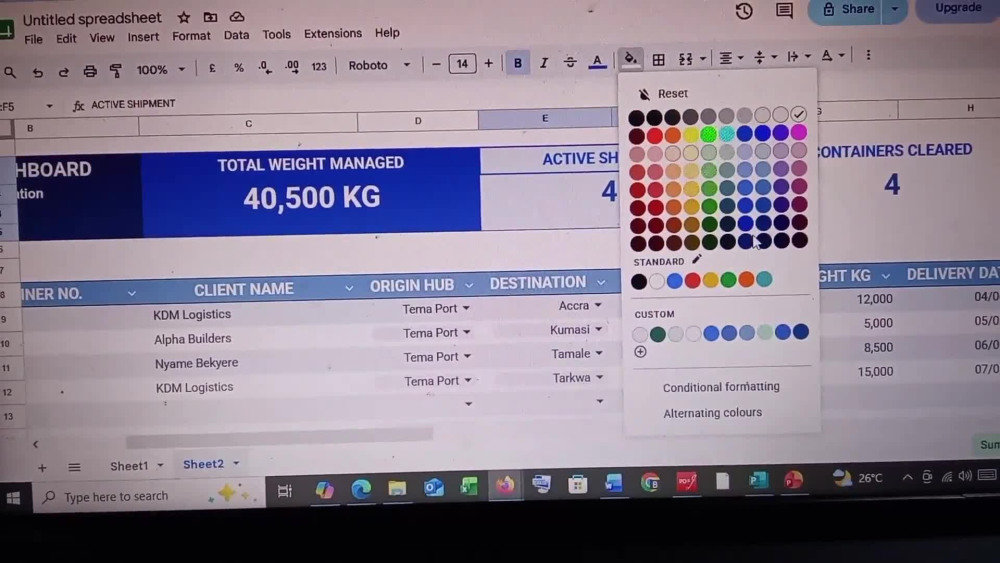Viewport: 1000px width, 563px height.
Task: Toggle strikethrough formatting button
Action: tap(570, 62)
